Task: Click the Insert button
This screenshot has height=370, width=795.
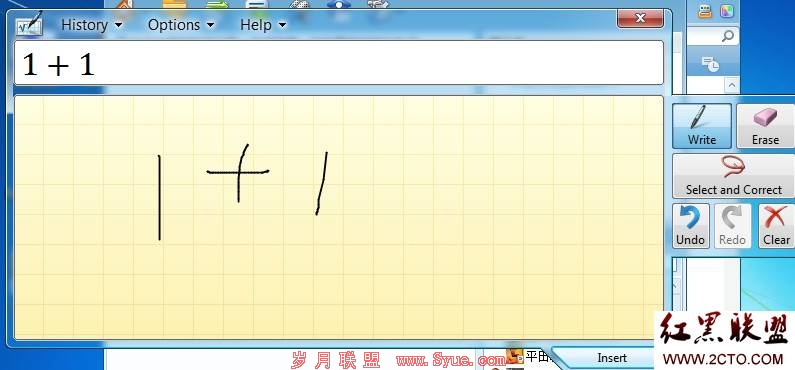Action: pyautogui.click(x=611, y=358)
